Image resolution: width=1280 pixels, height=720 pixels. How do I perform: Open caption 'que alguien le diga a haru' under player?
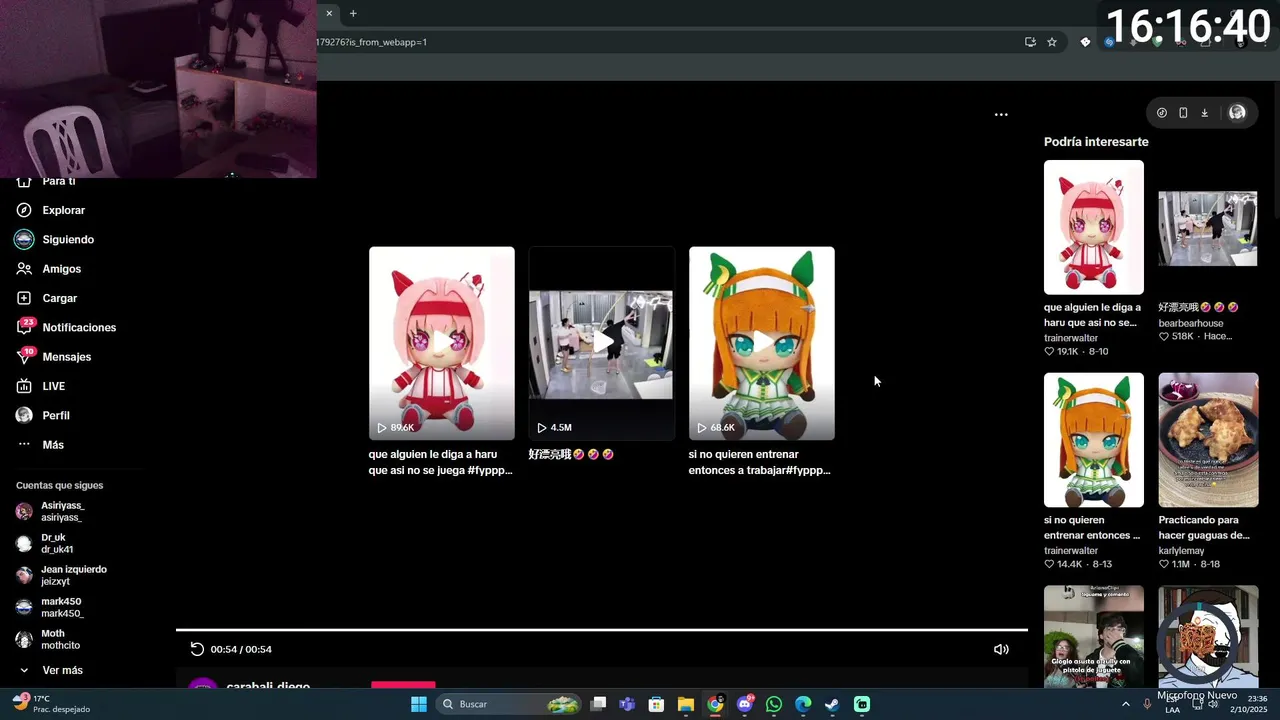pos(440,462)
